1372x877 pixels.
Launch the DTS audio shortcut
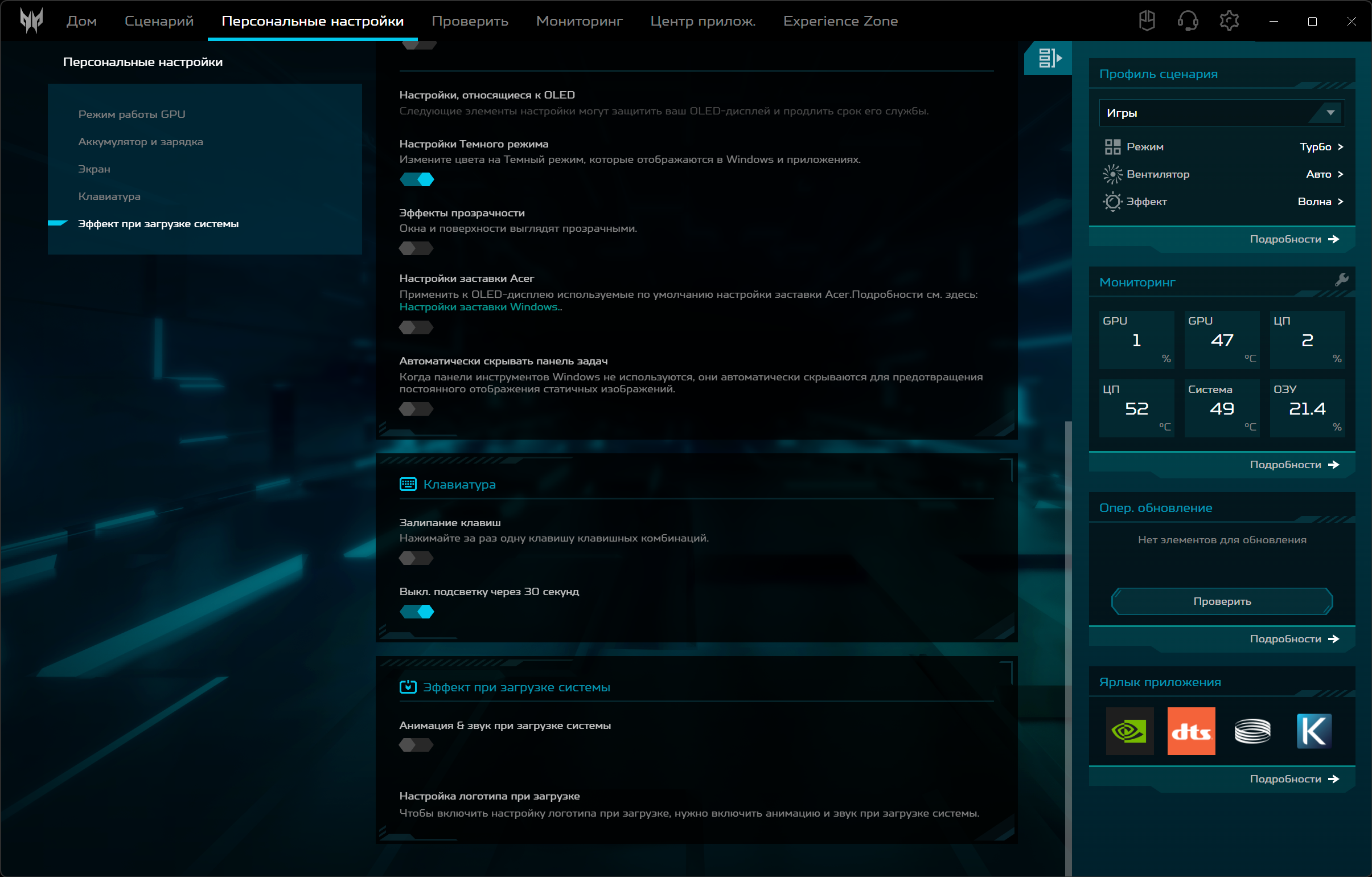coord(1191,731)
